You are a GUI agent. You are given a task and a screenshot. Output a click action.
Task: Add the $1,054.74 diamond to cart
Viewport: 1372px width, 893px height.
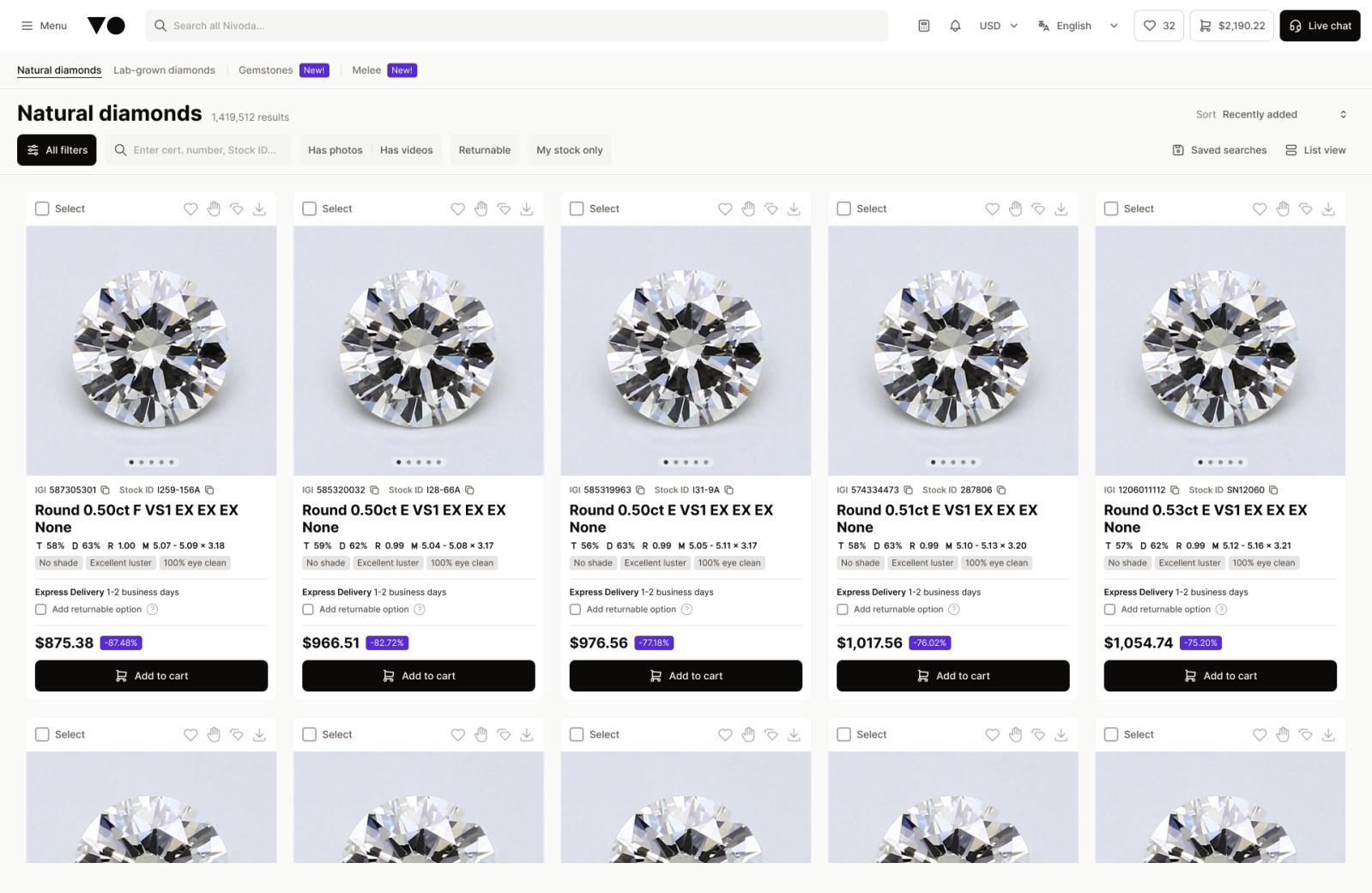pos(1219,676)
